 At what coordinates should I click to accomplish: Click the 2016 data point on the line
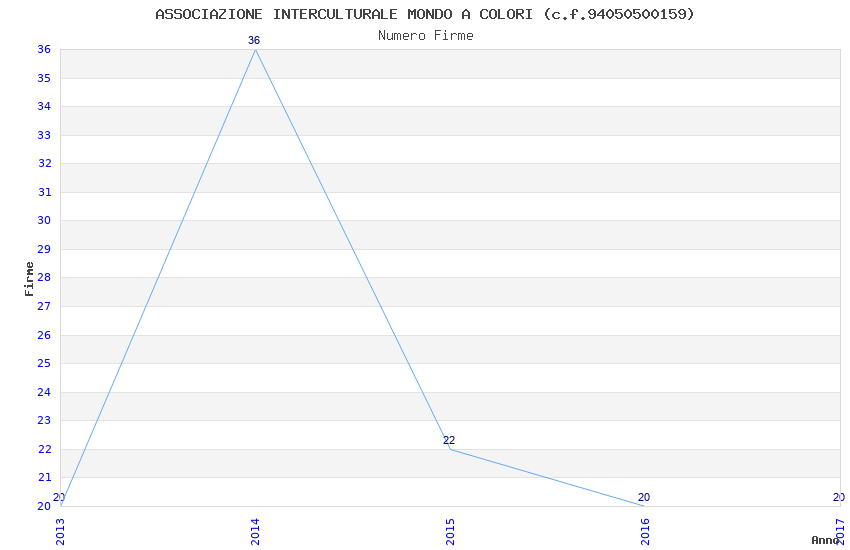645,506
